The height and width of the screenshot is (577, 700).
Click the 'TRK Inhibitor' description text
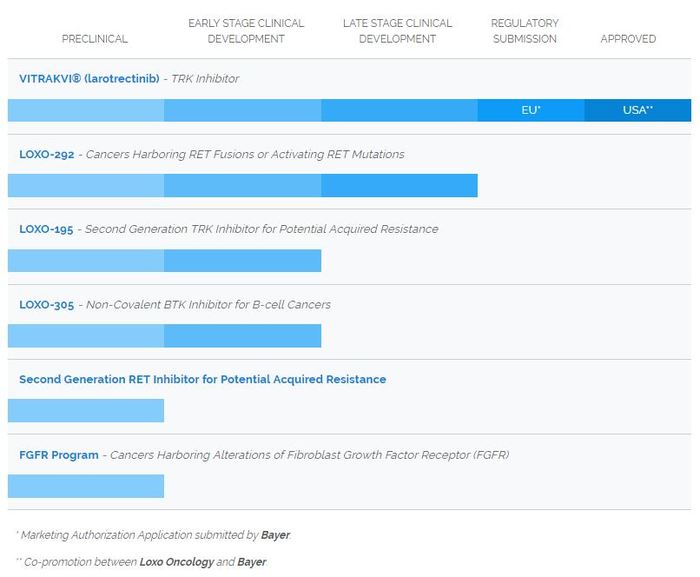[x=205, y=79]
